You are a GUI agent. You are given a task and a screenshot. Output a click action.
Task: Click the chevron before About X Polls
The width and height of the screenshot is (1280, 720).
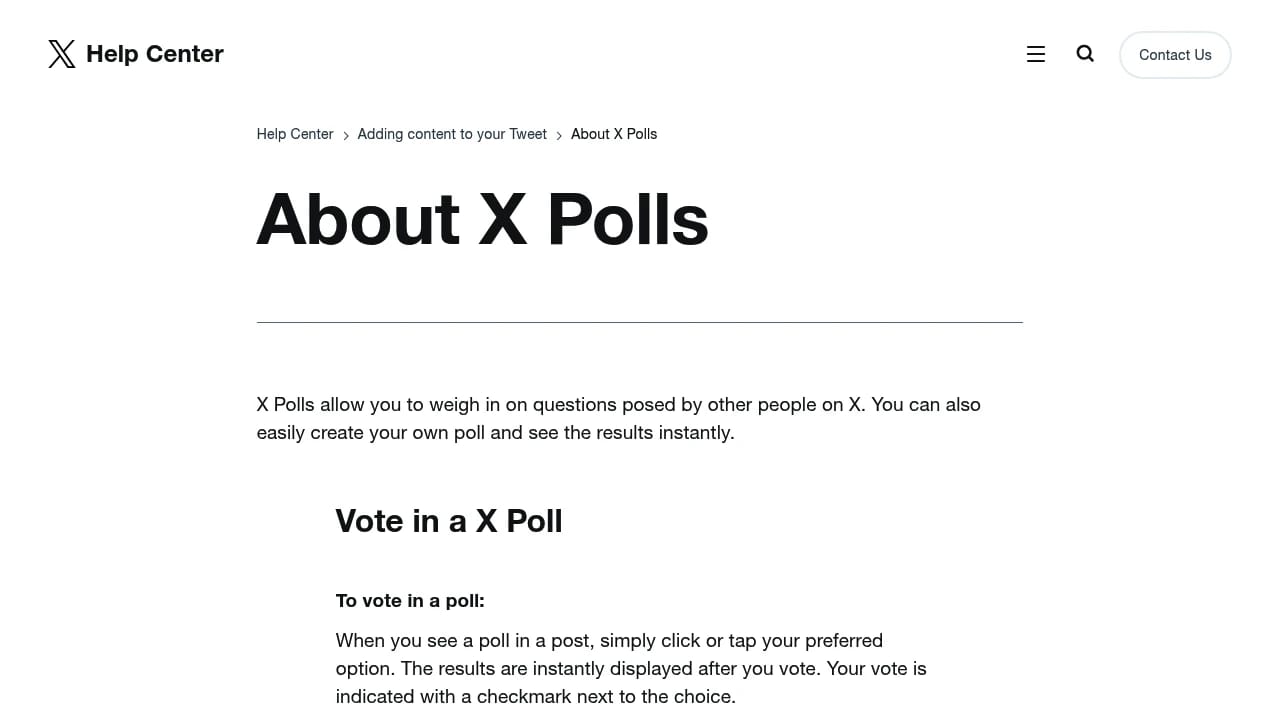(x=558, y=134)
